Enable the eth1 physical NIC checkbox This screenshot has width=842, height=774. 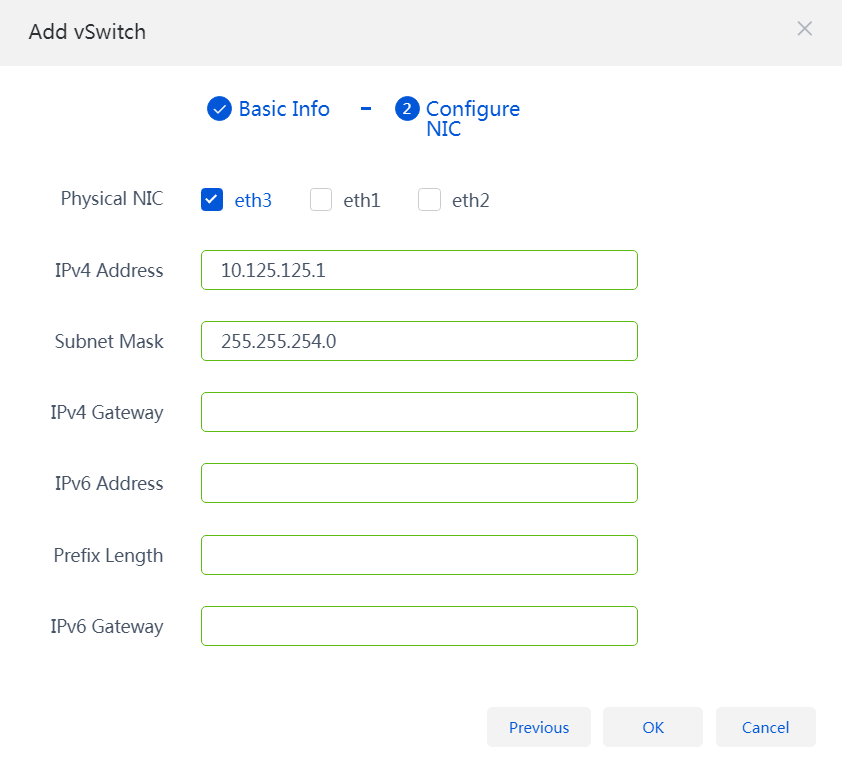click(x=321, y=199)
